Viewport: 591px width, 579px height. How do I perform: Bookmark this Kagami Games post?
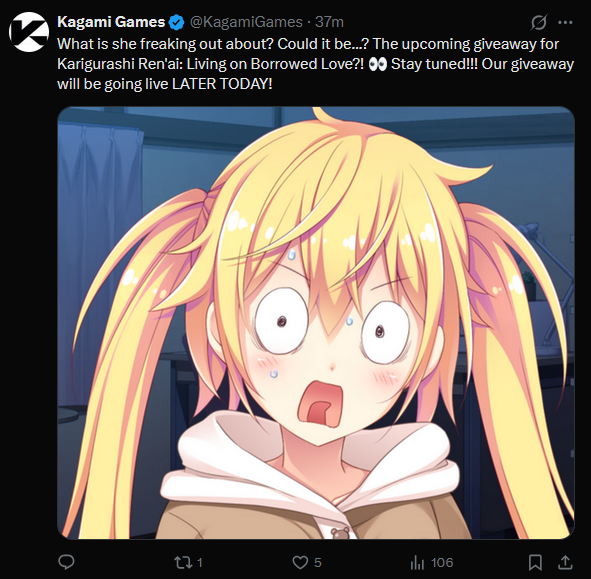535,562
